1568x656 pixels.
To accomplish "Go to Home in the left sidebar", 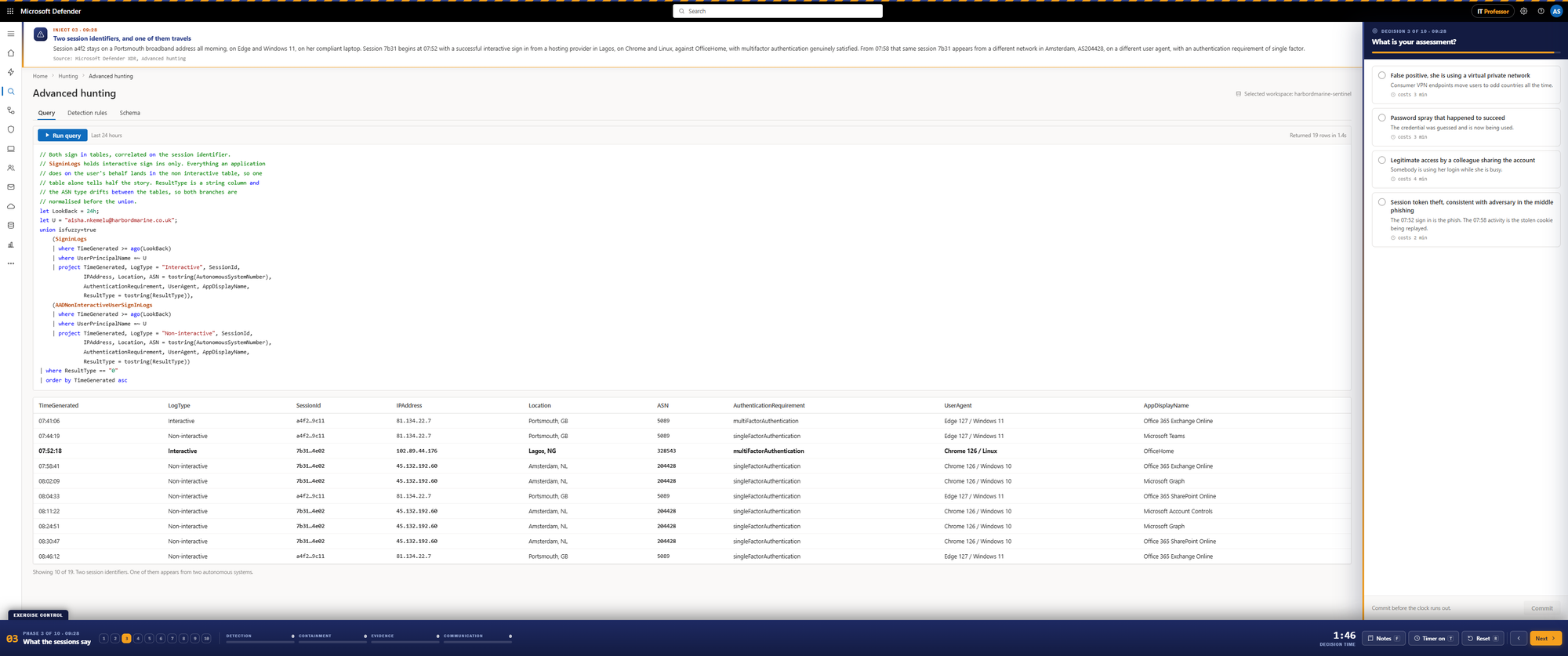I will (x=11, y=53).
